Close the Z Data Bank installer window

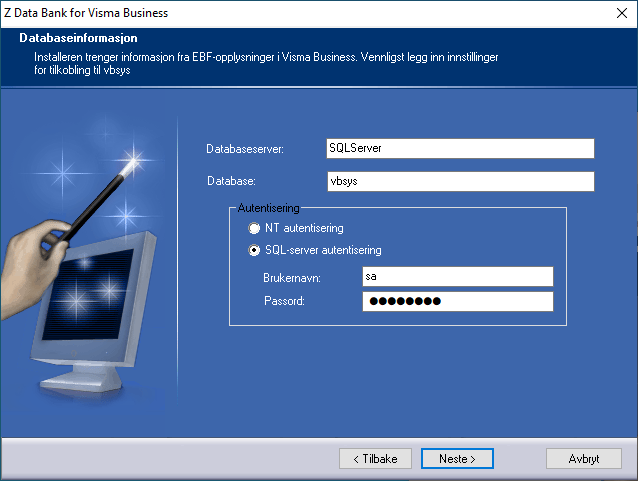click(619, 13)
